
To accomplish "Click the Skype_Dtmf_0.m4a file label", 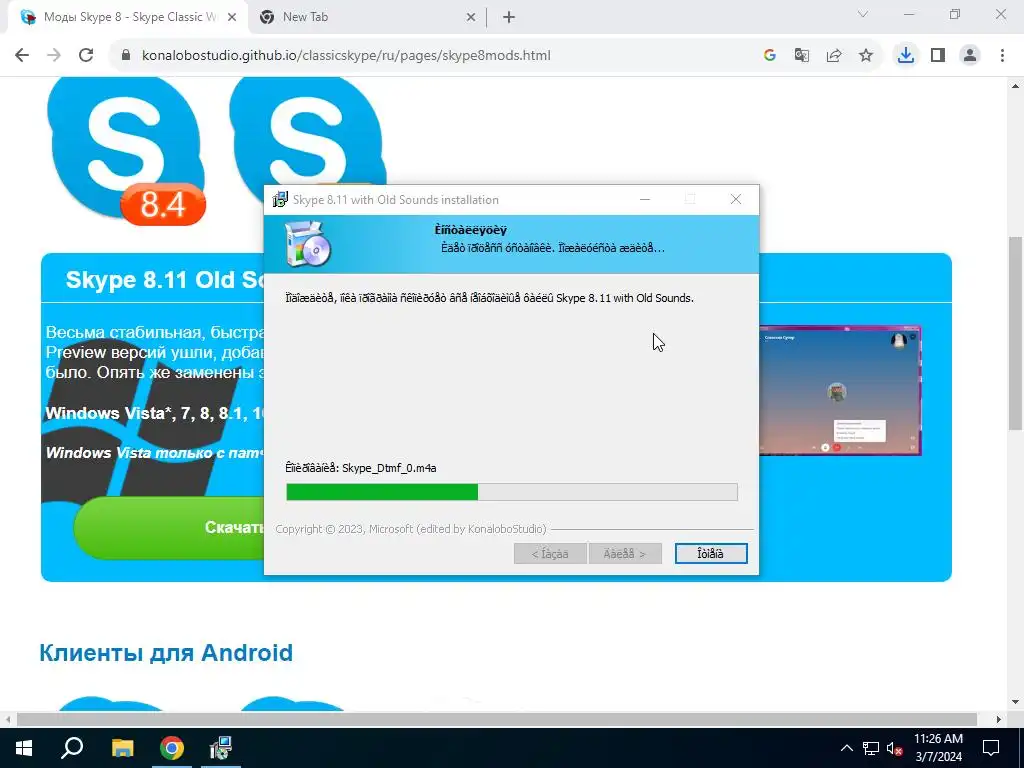I will 389,468.
